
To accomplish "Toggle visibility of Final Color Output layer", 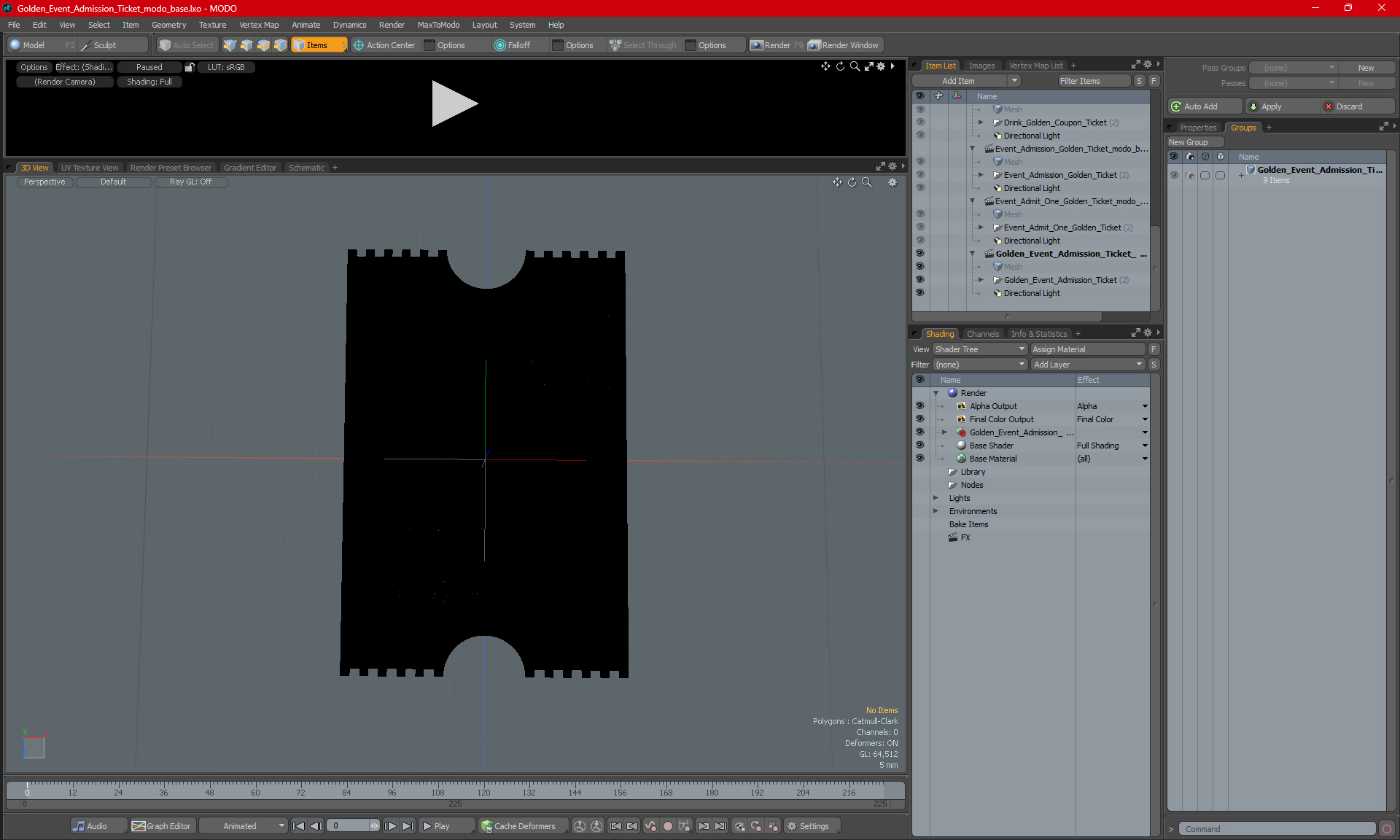I will coord(919,419).
